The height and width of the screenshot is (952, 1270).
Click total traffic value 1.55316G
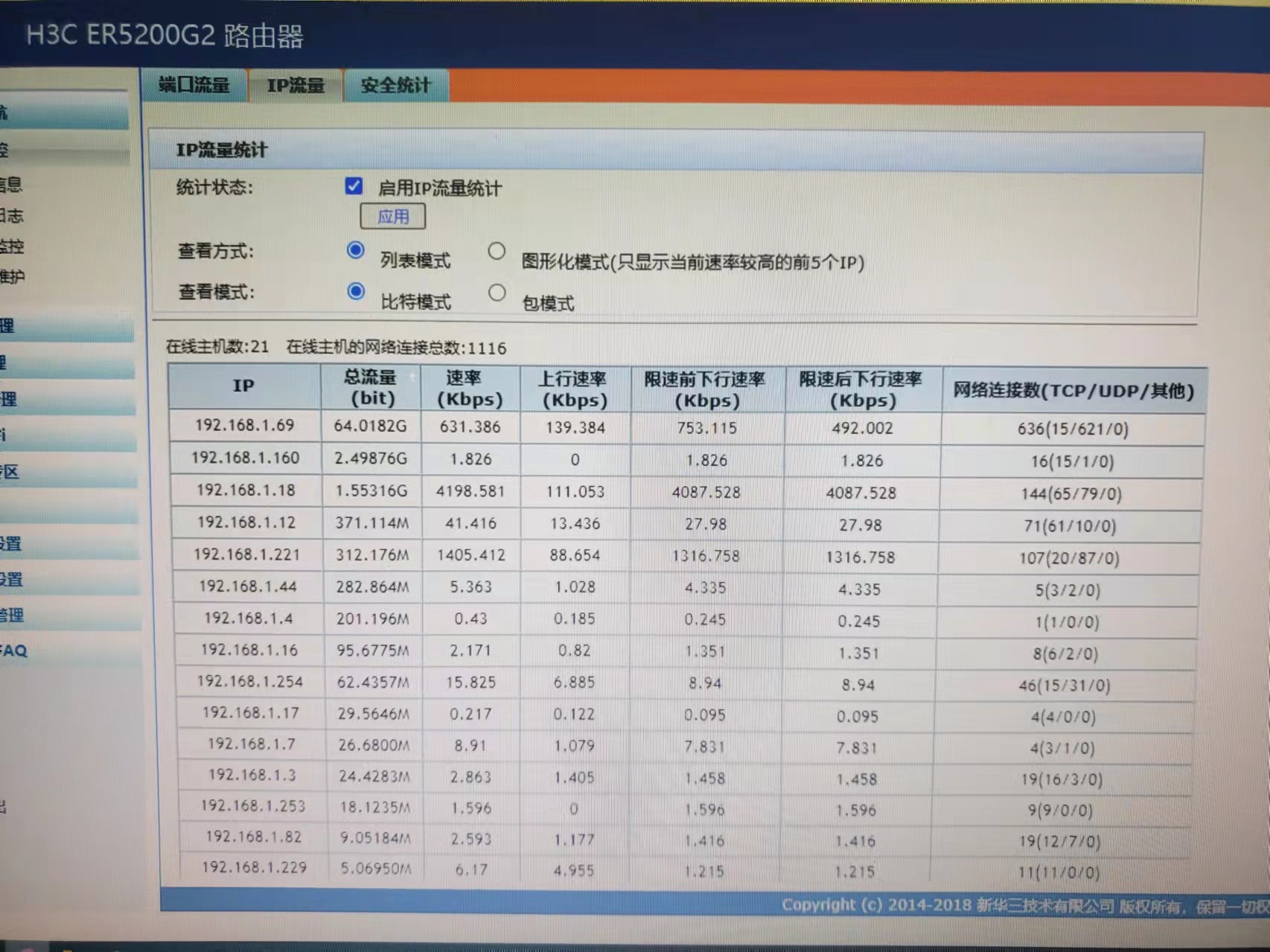pos(371,491)
